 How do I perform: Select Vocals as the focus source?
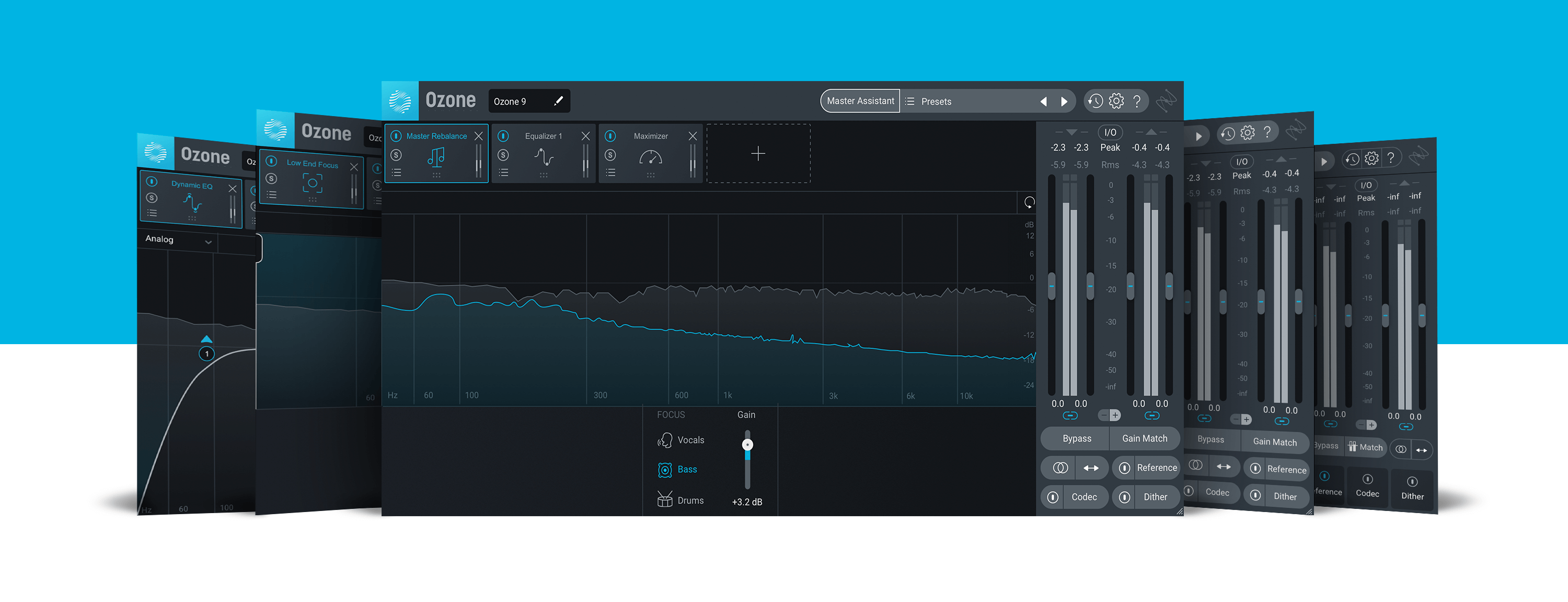[681, 440]
